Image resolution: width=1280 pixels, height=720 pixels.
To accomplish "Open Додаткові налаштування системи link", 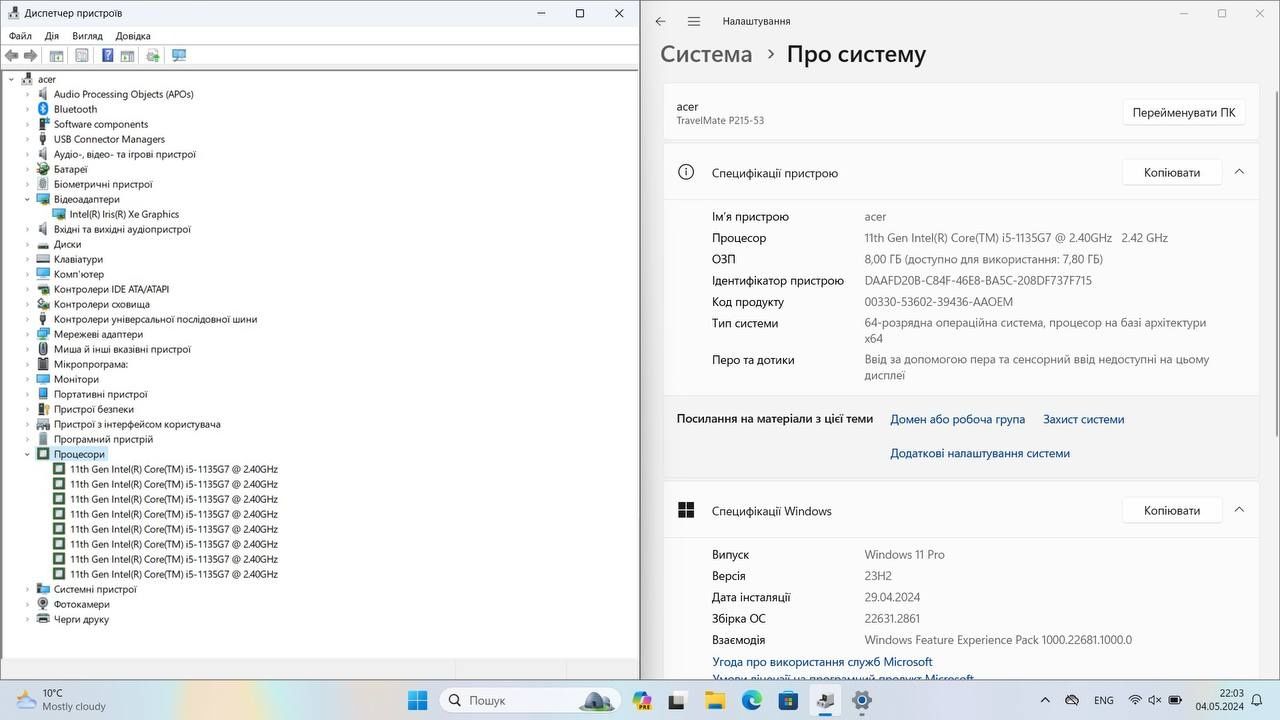I will pyautogui.click(x=980, y=453).
